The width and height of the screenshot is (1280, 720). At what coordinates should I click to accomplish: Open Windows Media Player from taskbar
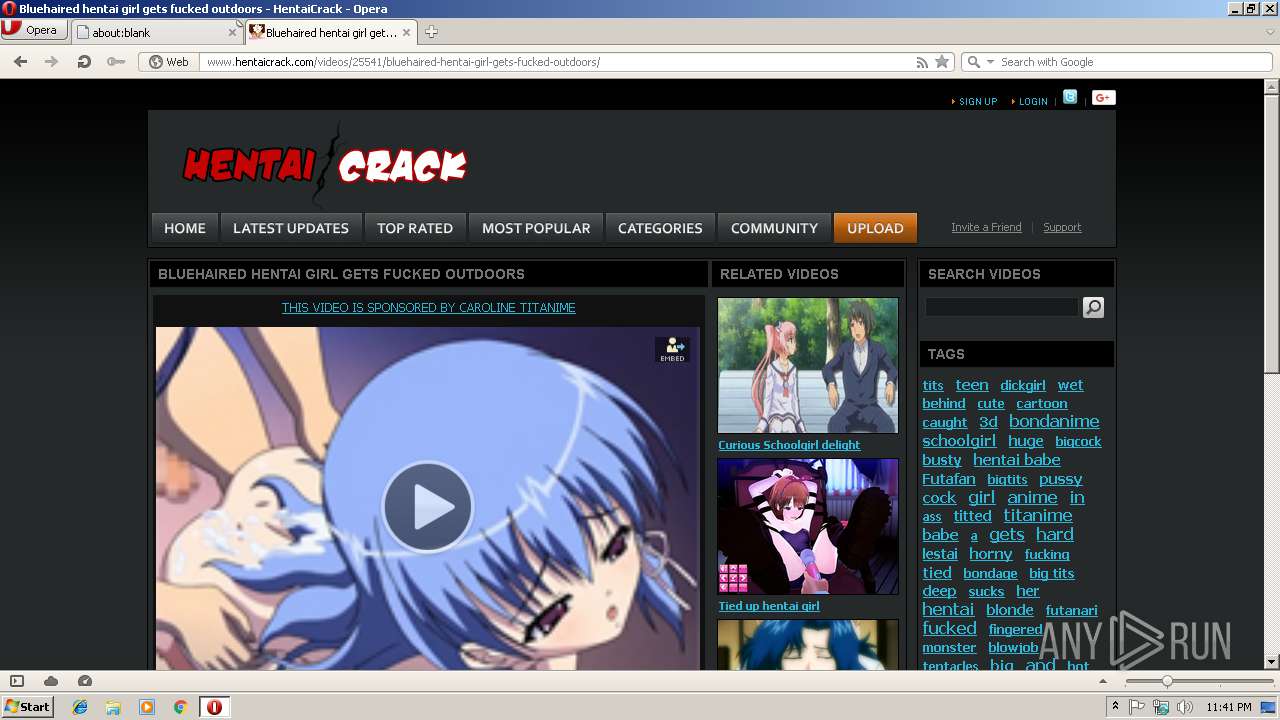(x=147, y=707)
